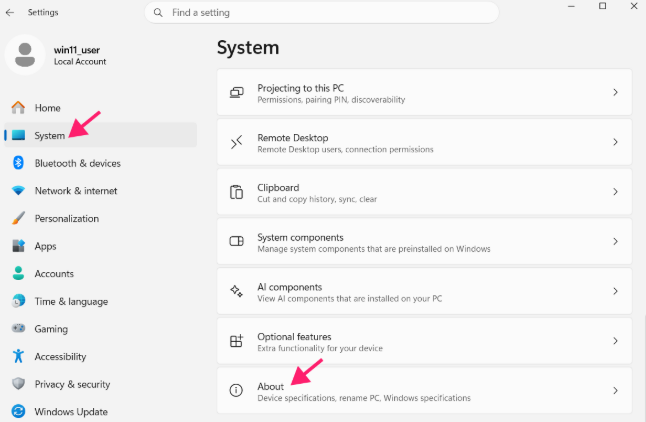Viewport: 646px width, 422px height.
Task: Click 'Cut and copy history, sync, clear'
Action: 317,199
